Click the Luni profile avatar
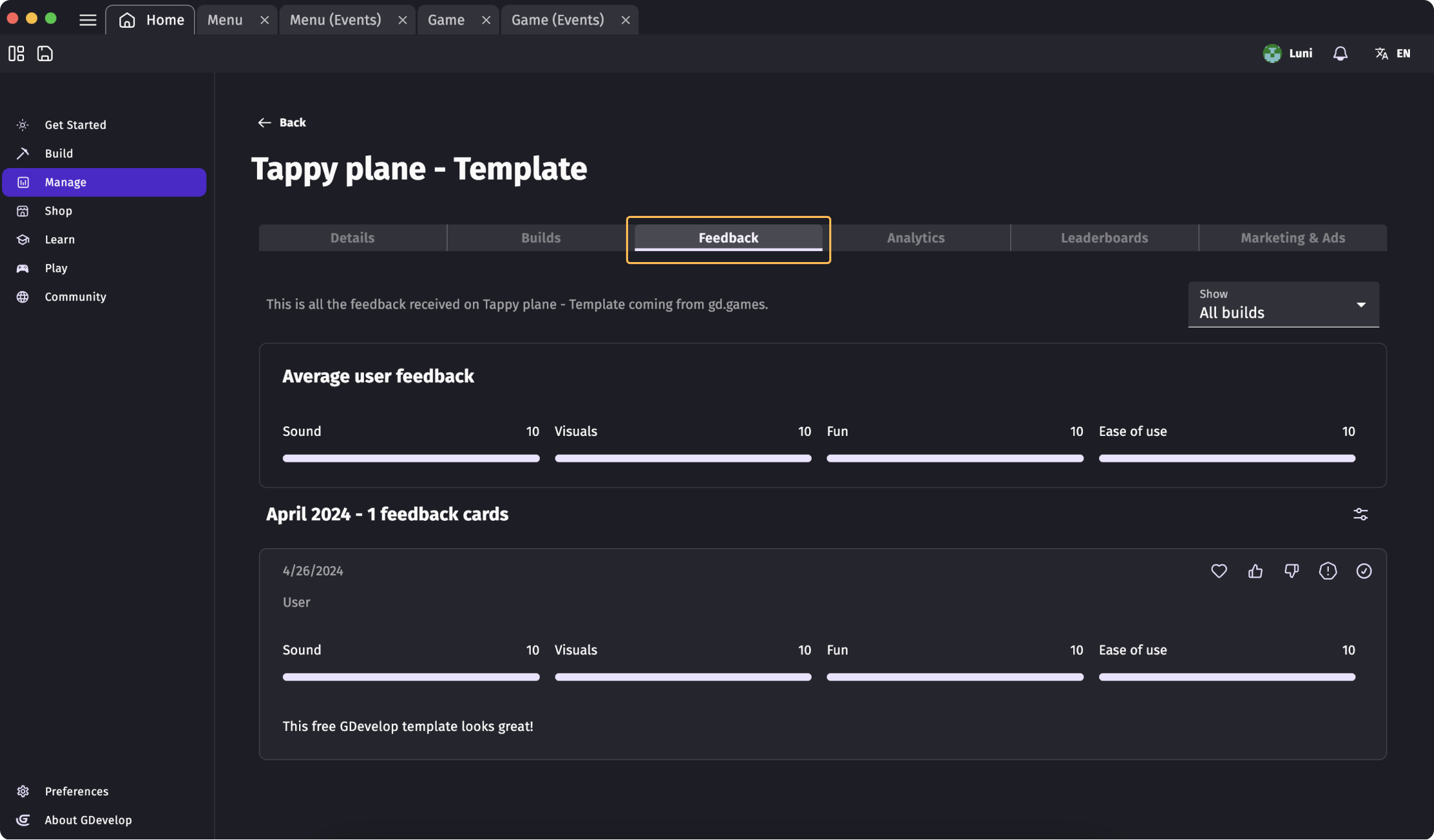This screenshot has width=1434, height=840. [1272, 53]
